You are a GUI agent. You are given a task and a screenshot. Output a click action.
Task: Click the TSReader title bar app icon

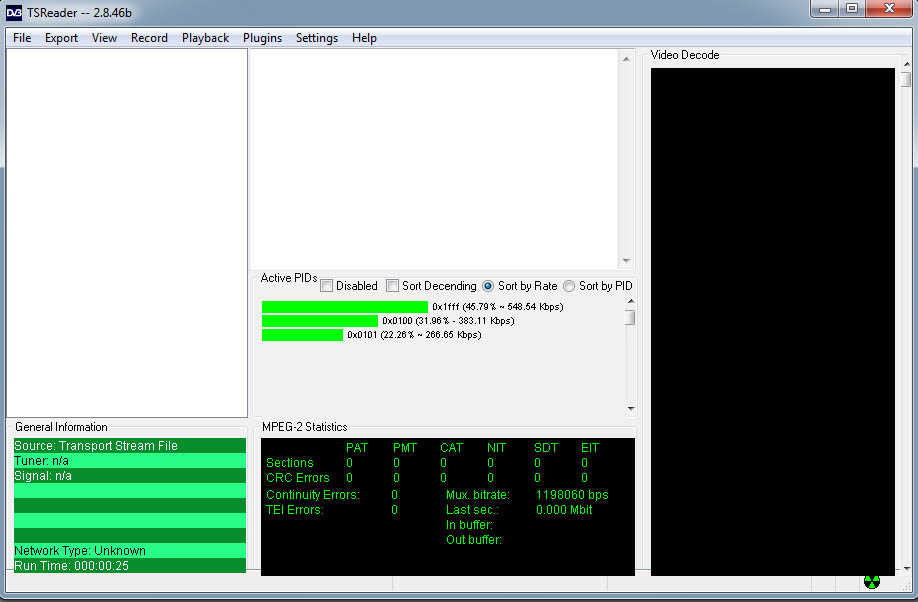point(15,11)
